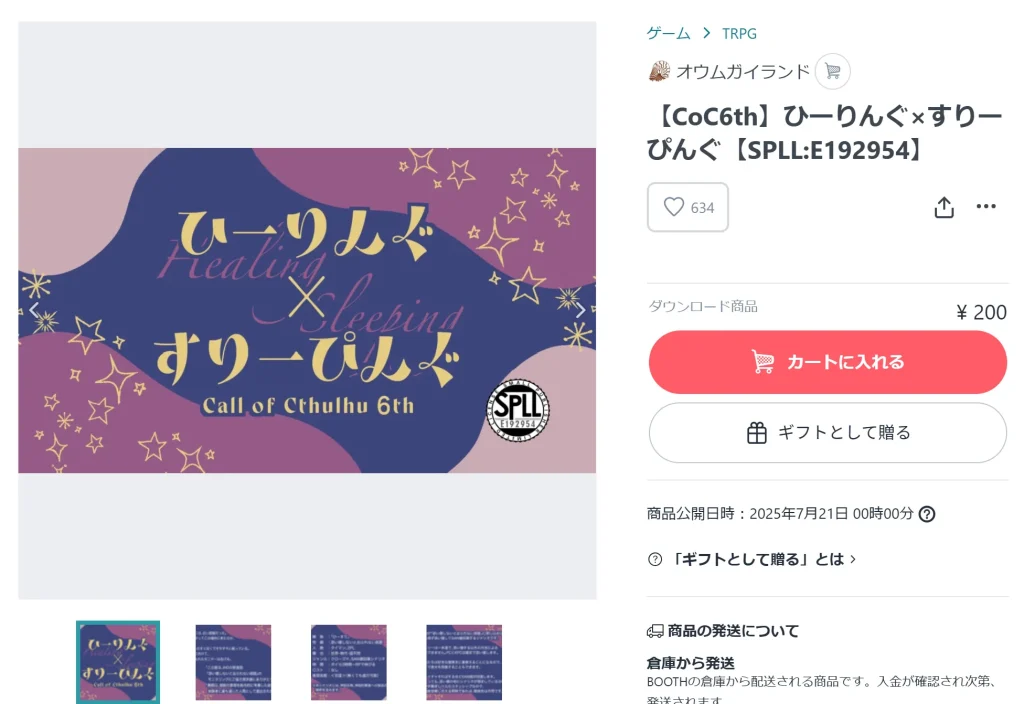Click the オウムガイランド shop avatar icon
Image resolution: width=1024 pixels, height=704 pixels.
(659, 71)
